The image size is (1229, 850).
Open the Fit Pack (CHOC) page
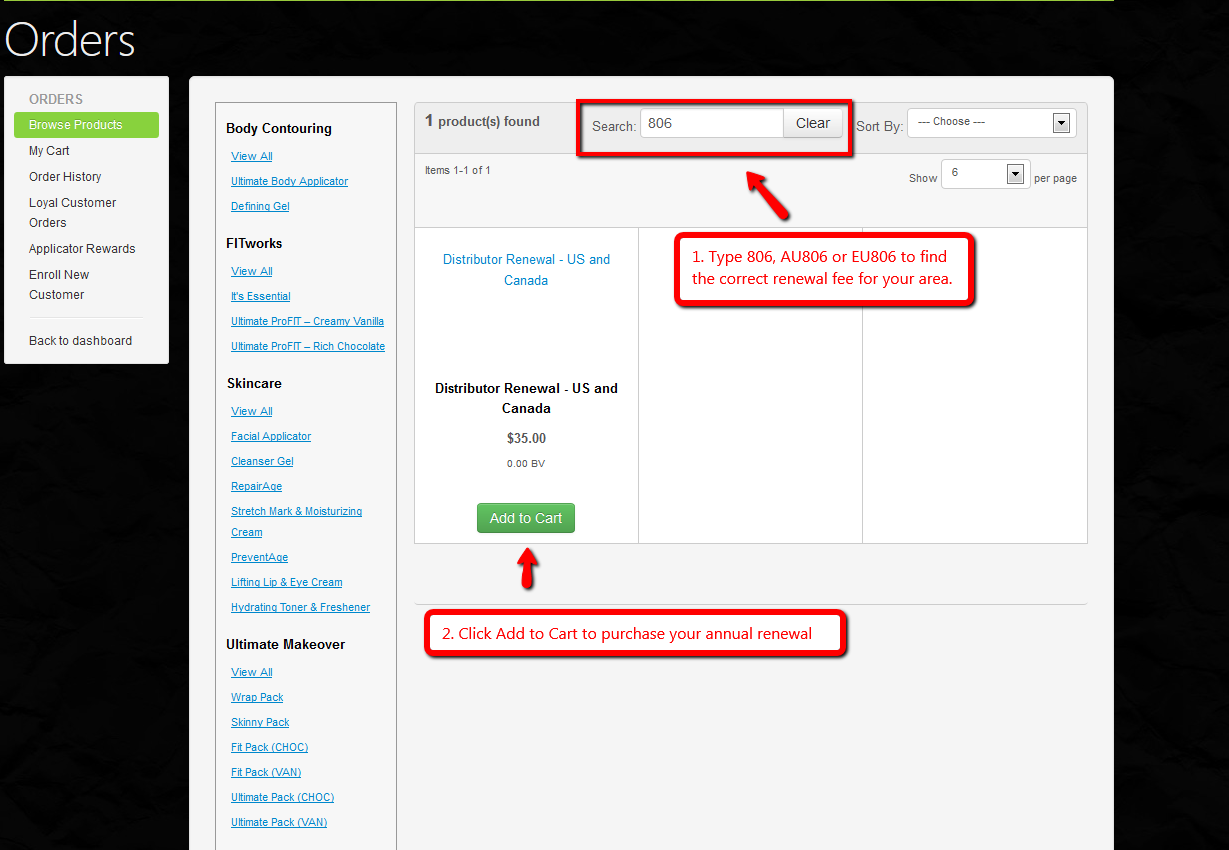click(269, 747)
